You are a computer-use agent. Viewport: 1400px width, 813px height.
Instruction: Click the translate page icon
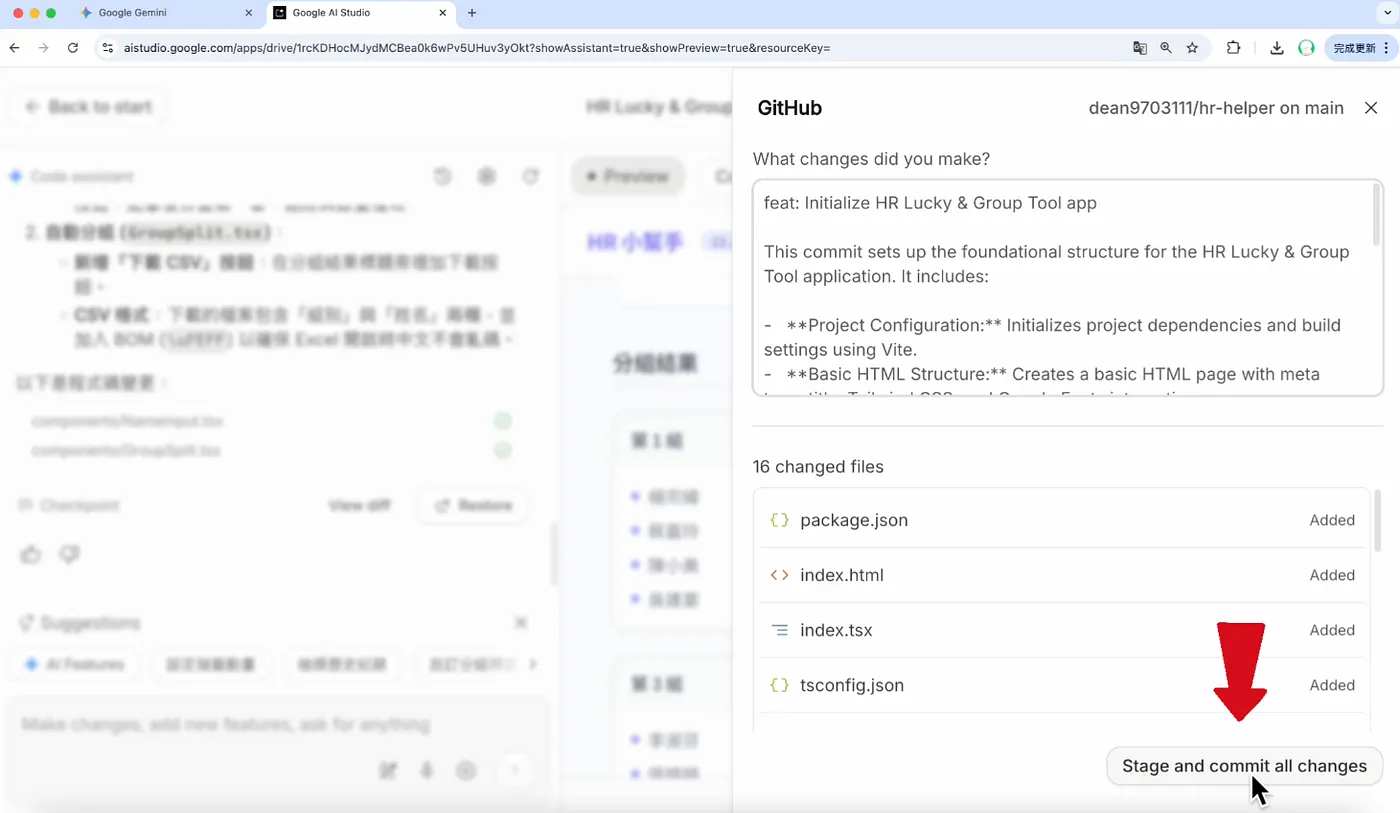pyautogui.click(x=1140, y=47)
